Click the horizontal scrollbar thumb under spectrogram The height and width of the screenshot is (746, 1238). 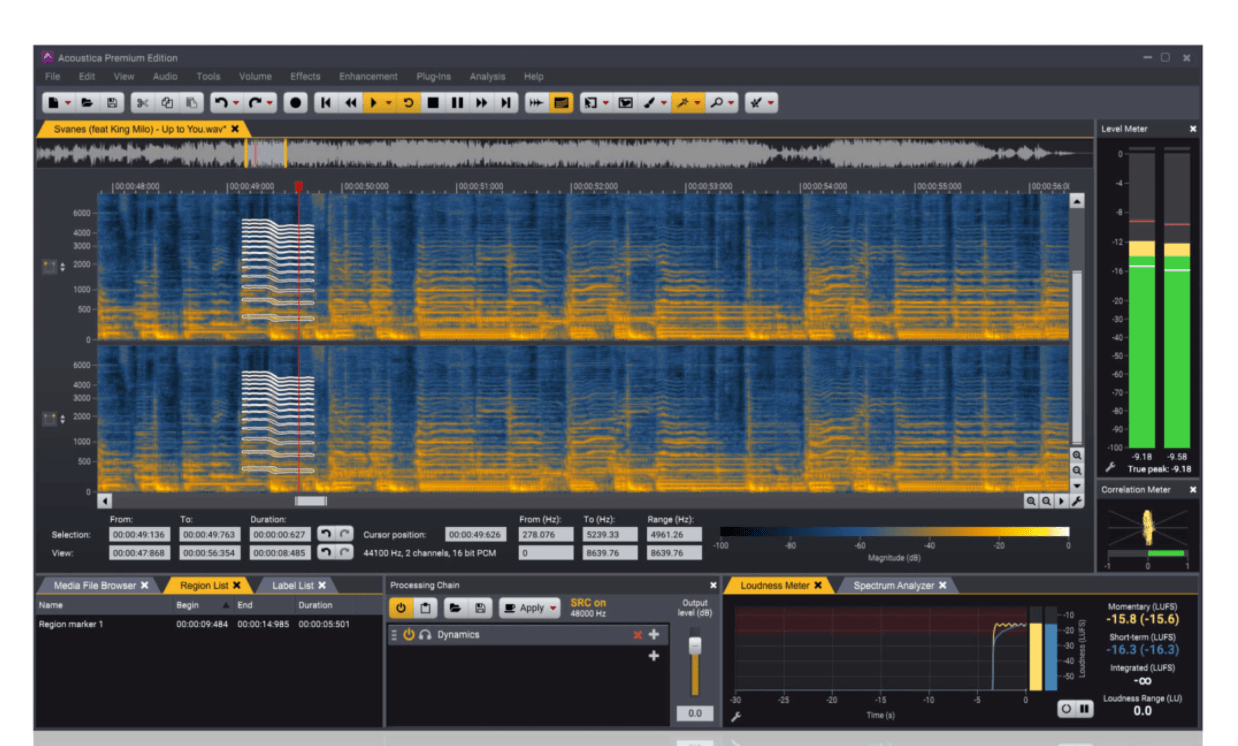(310, 501)
